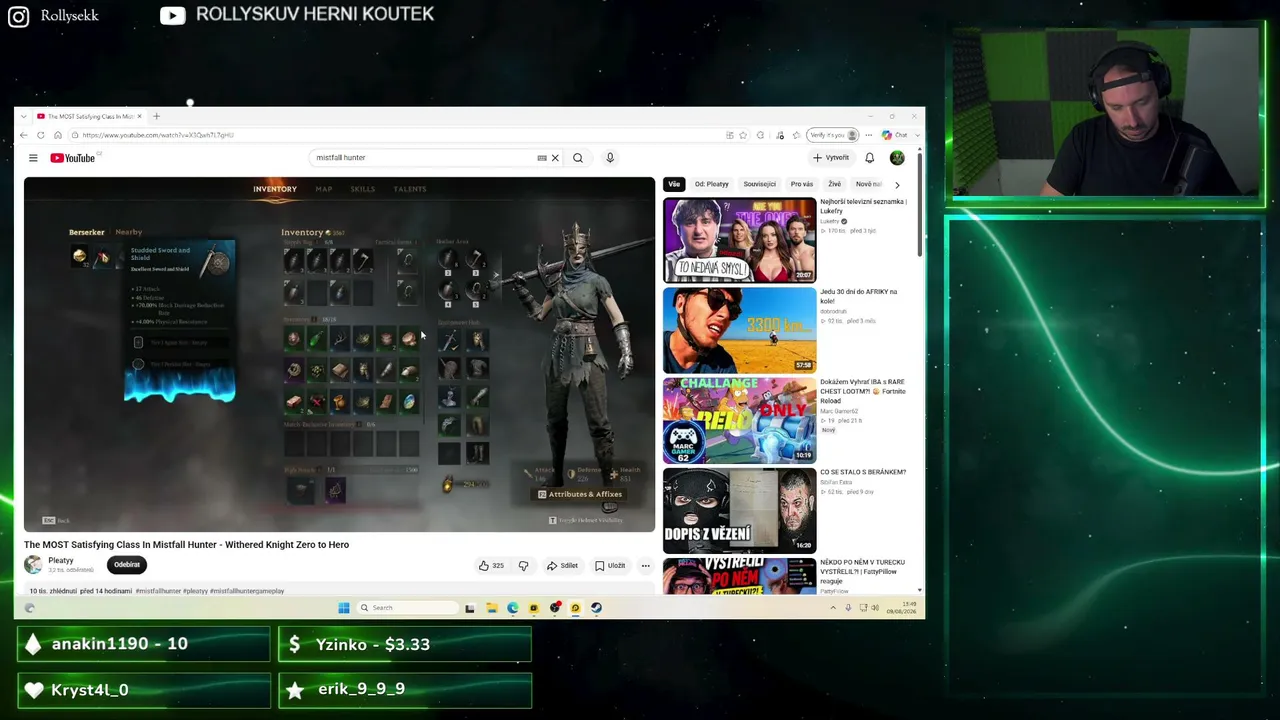Image resolution: width=1280 pixels, height=720 pixels.
Task: Open Microsoft Edge from the taskbar
Action: point(513,608)
